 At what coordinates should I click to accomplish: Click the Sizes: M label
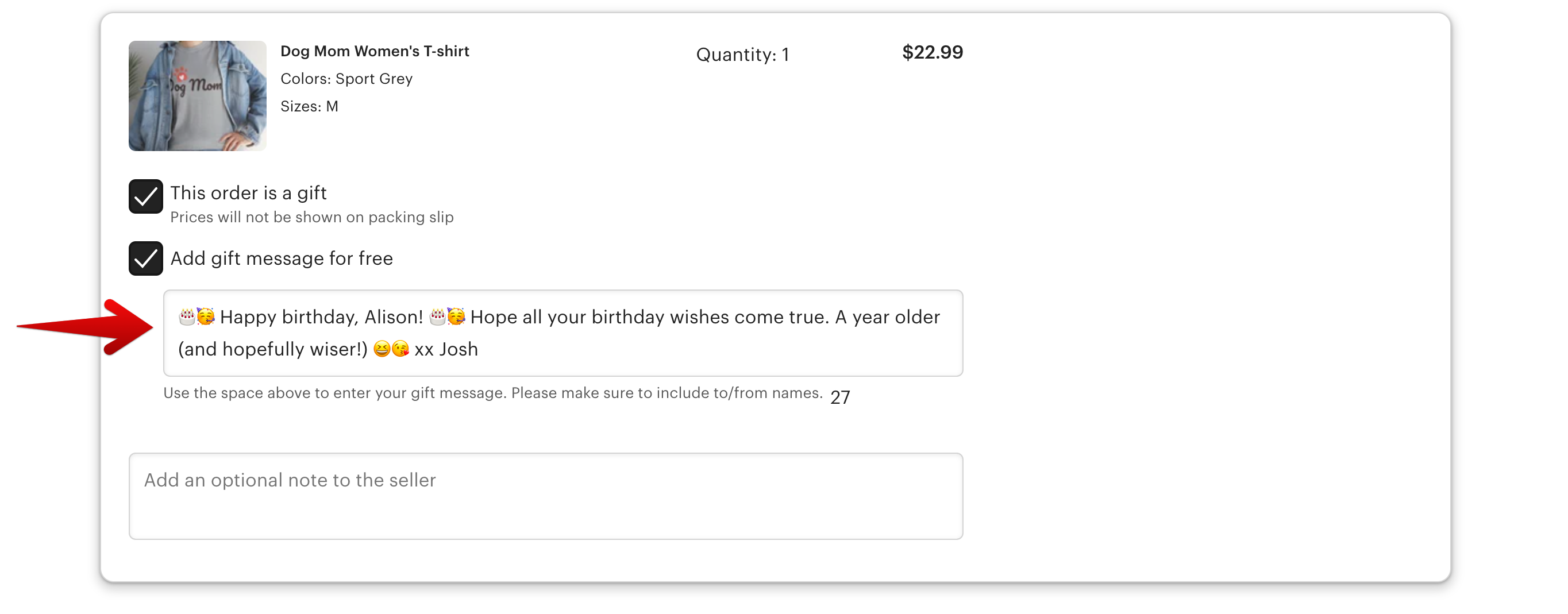tap(309, 106)
